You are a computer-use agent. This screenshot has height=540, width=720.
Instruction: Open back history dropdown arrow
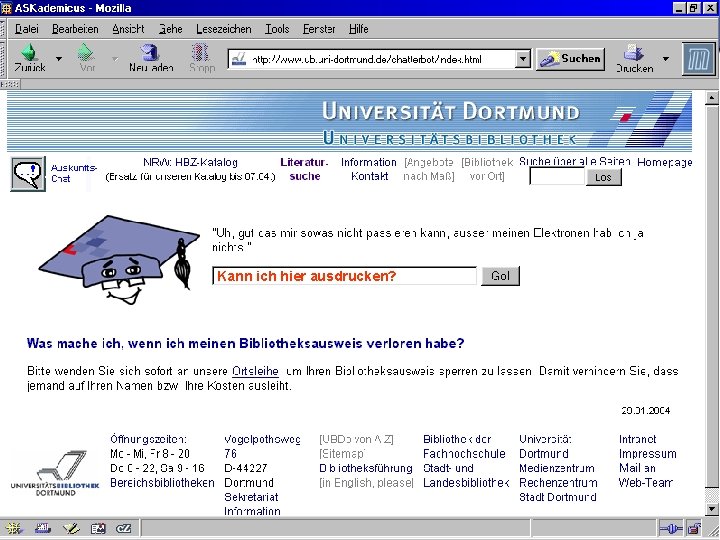[59, 59]
